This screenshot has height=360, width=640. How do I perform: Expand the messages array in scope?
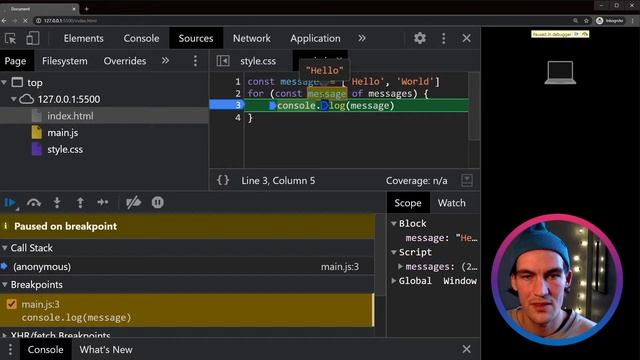(x=400, y=267)
